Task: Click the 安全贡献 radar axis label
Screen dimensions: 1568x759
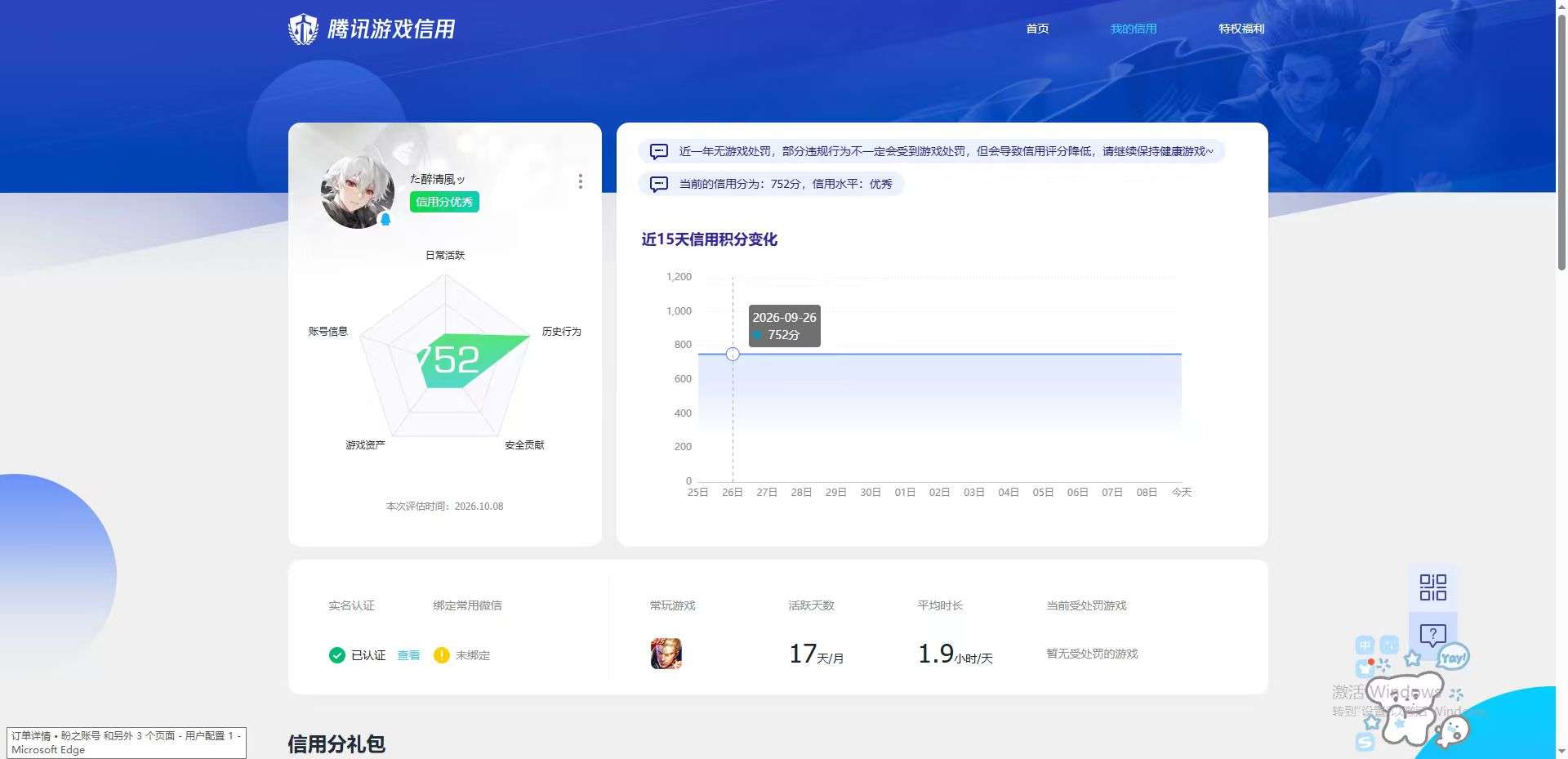Action: [524, 444]
